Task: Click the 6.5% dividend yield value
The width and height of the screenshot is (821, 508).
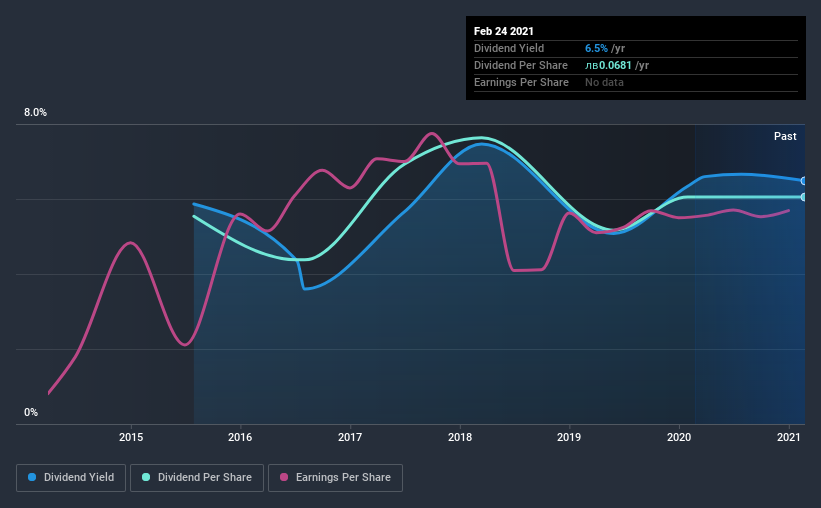Action: (596, 48)
